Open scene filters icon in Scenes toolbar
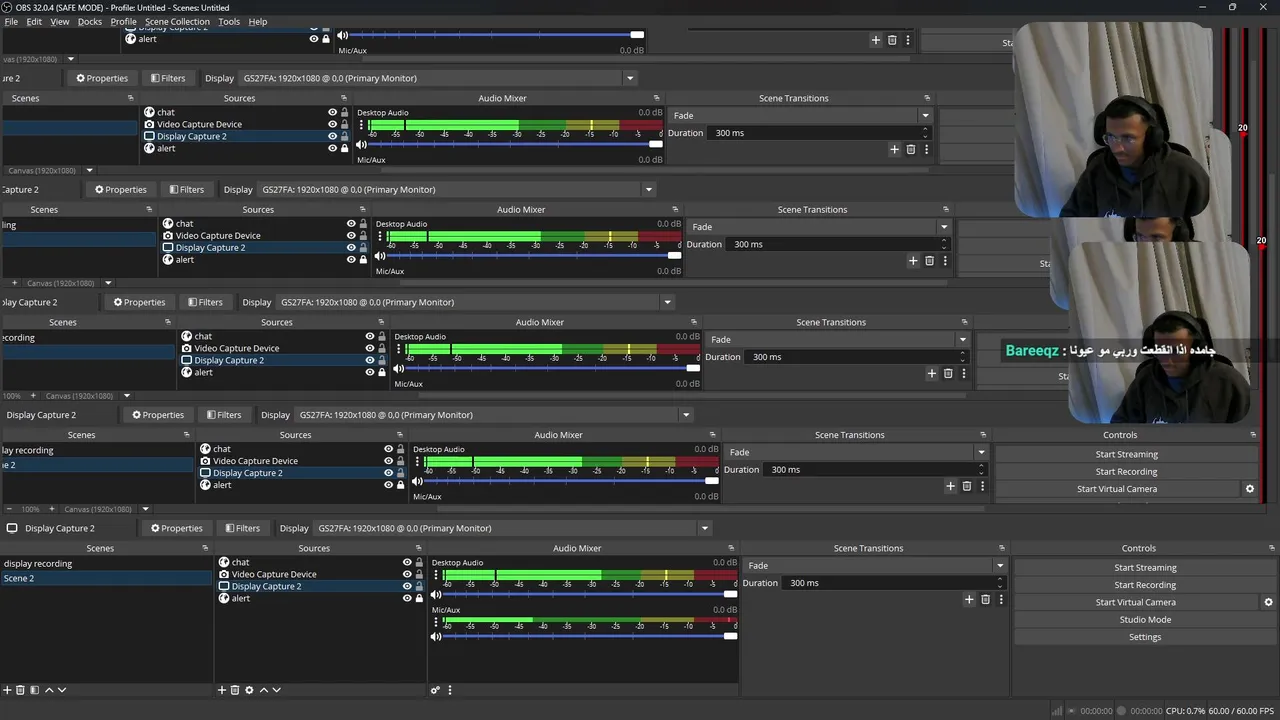This screenshot has width=1280, height=720. pyautogui.click(x=34, y=690)
